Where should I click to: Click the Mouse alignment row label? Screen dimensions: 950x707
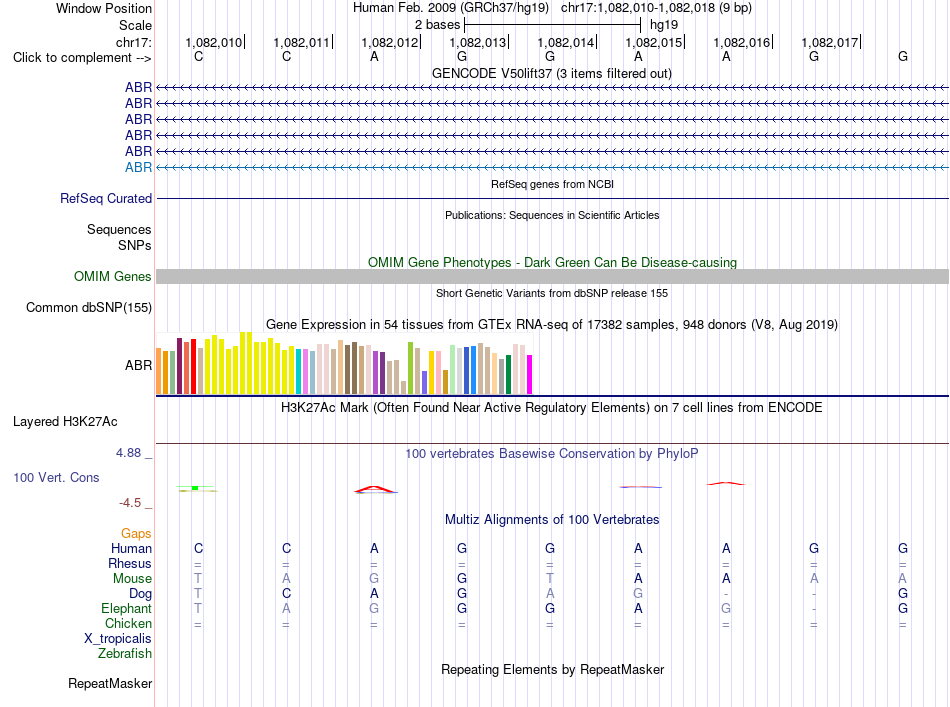click(x=132, y=579)
